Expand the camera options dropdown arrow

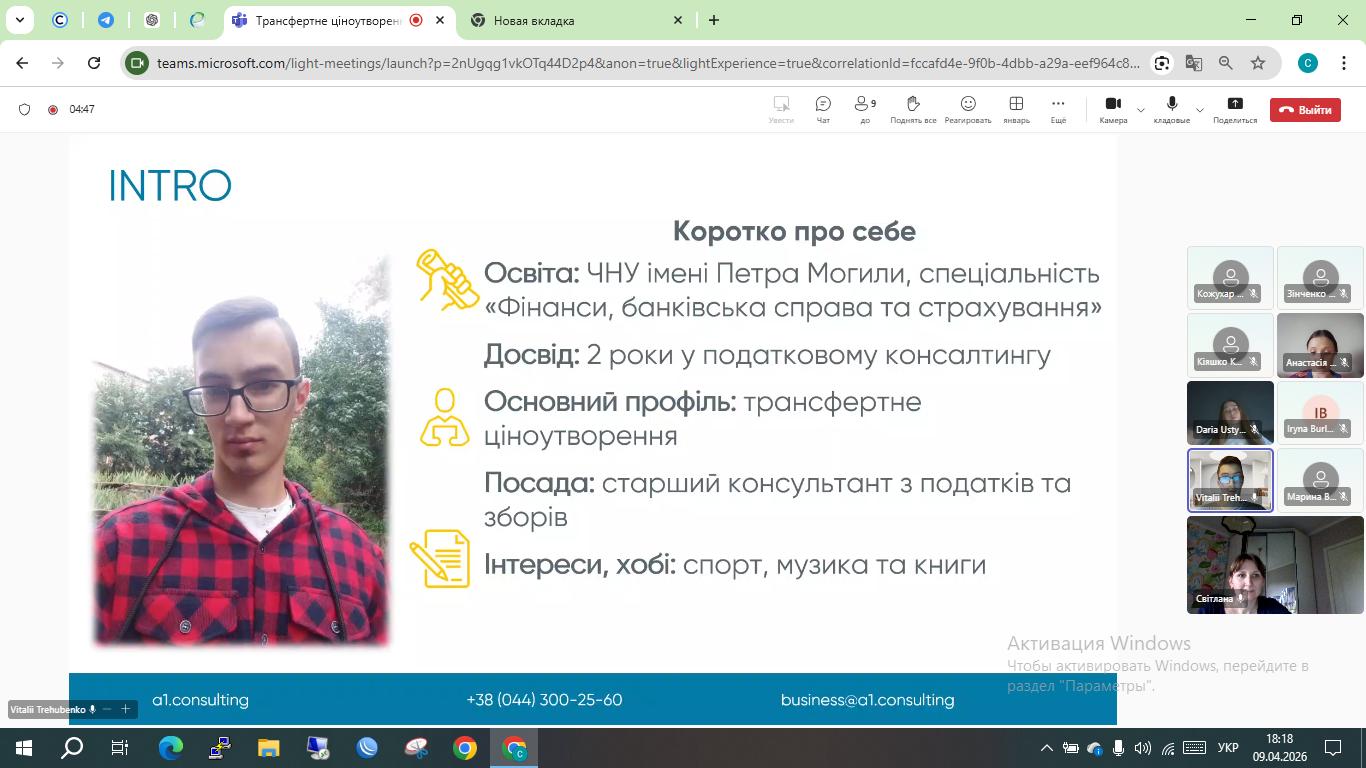point(1141,110)
